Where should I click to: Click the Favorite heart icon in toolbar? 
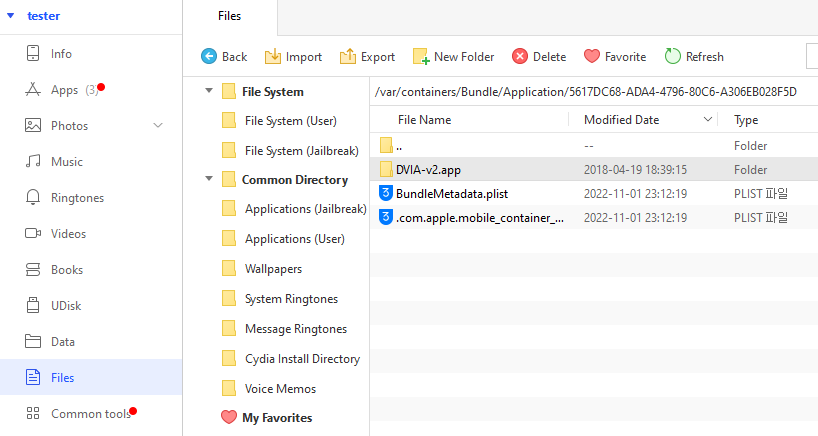coord(592,56)
